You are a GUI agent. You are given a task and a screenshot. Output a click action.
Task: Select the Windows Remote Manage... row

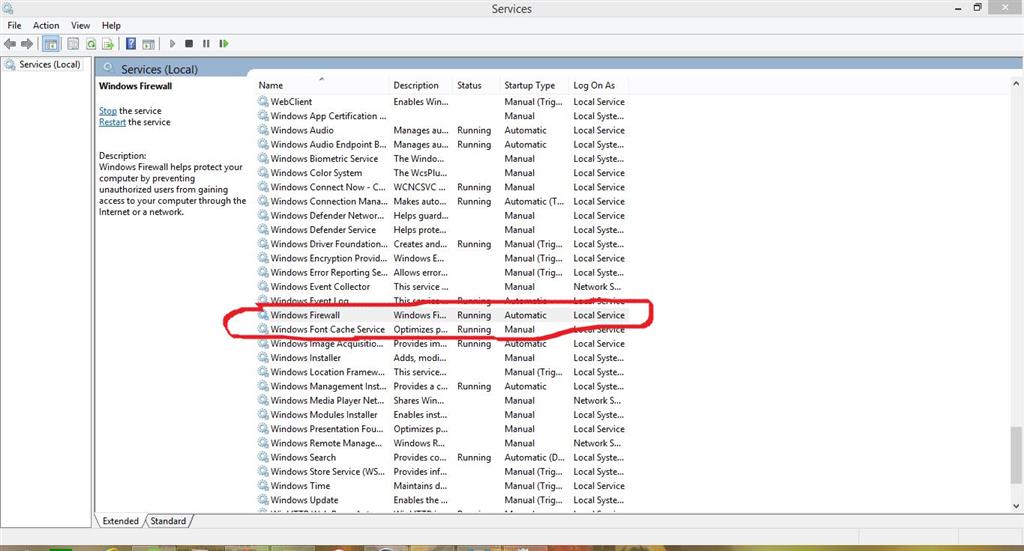[x=441, y=443]
